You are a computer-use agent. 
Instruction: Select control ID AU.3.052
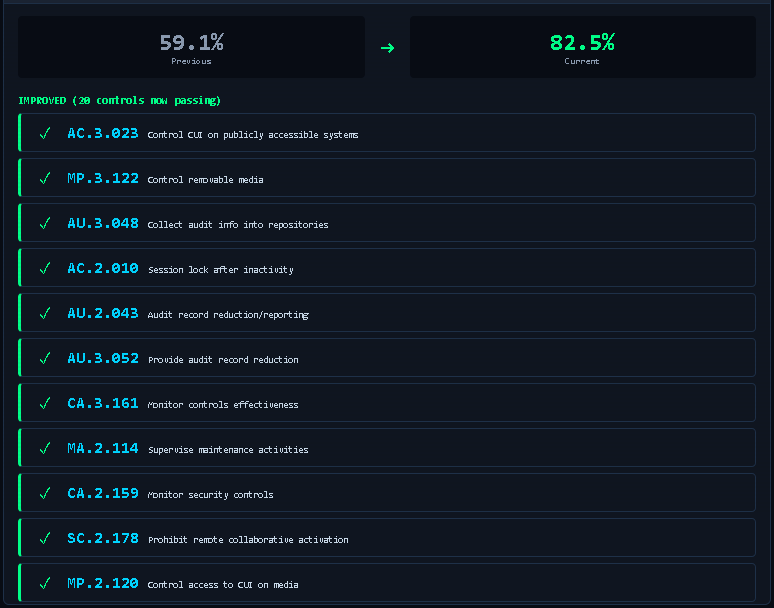pyautogui.click(x=103, y=358)
